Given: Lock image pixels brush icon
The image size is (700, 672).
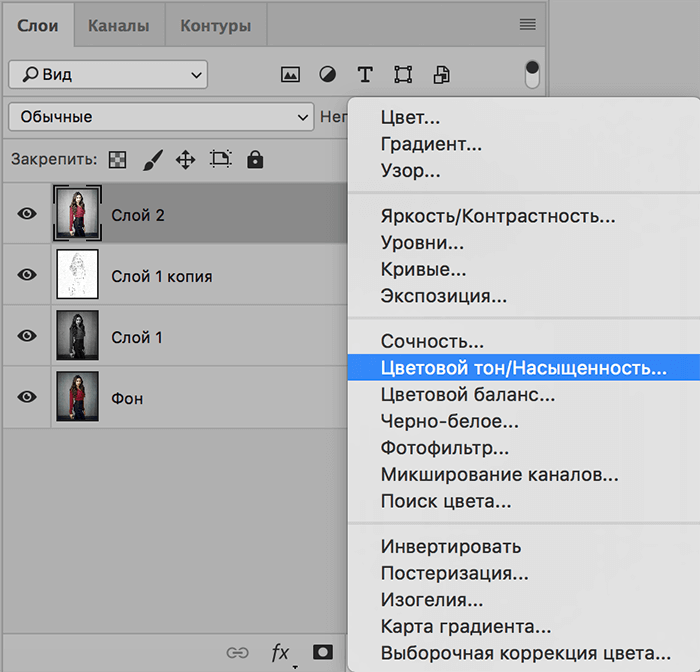Looking at the screenshot, I should [x=152, y=160].
